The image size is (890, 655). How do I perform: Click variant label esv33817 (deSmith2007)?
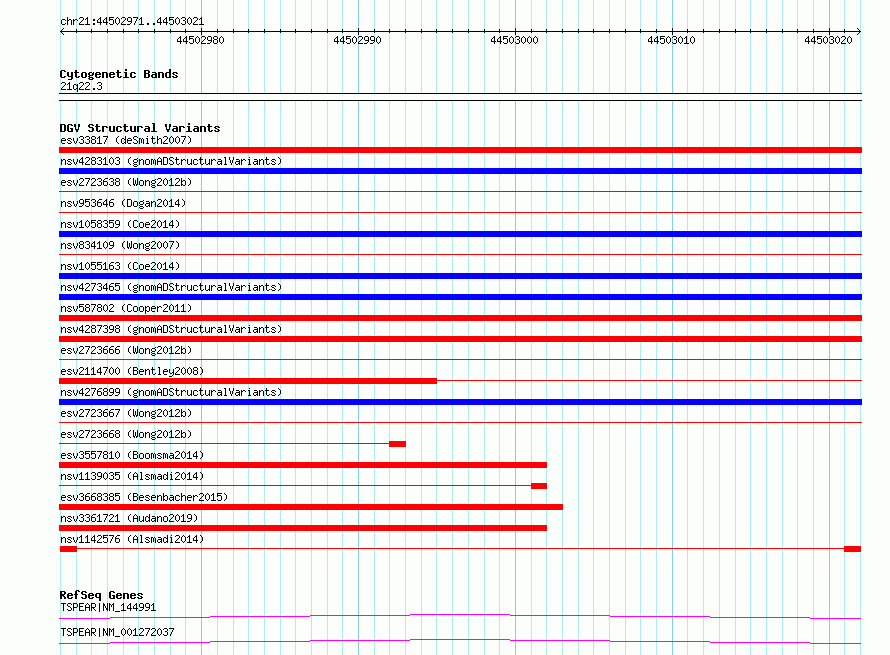(x=126, y=140)
